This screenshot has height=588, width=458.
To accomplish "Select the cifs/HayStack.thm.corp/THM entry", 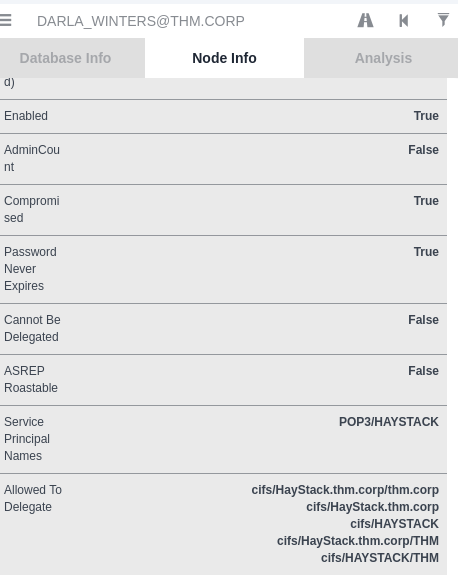I will [x=358, y=541].
